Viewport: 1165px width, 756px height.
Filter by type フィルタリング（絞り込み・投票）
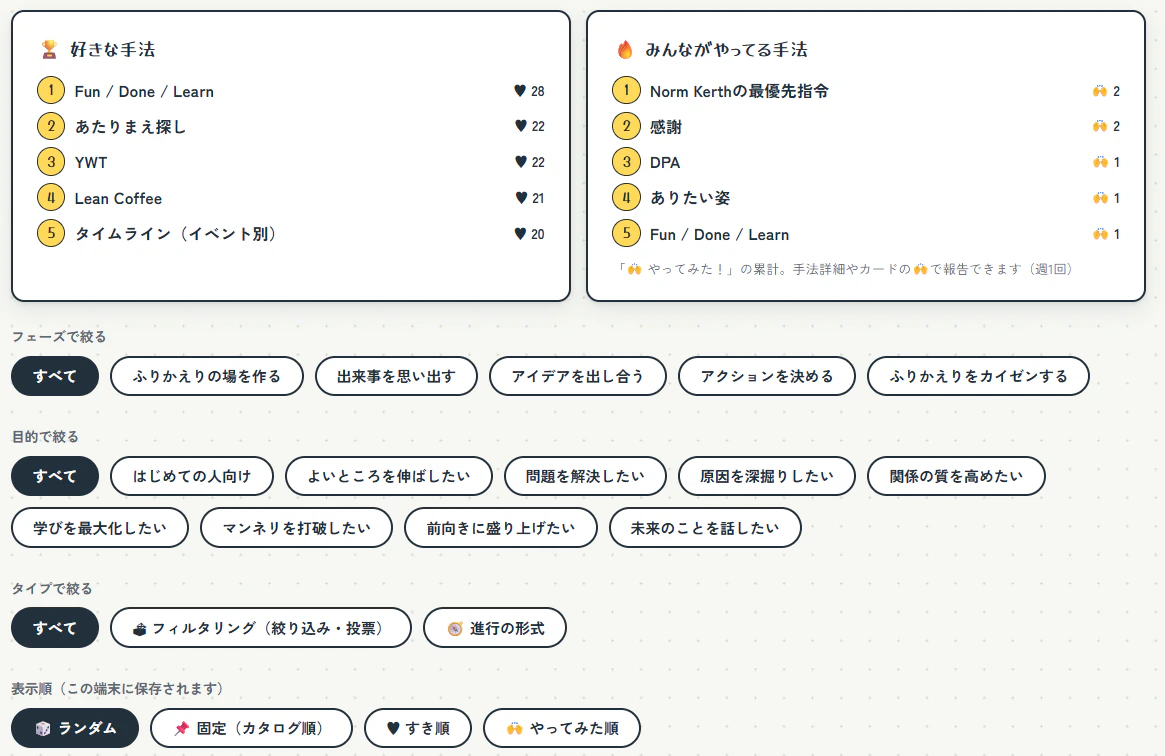261,628
